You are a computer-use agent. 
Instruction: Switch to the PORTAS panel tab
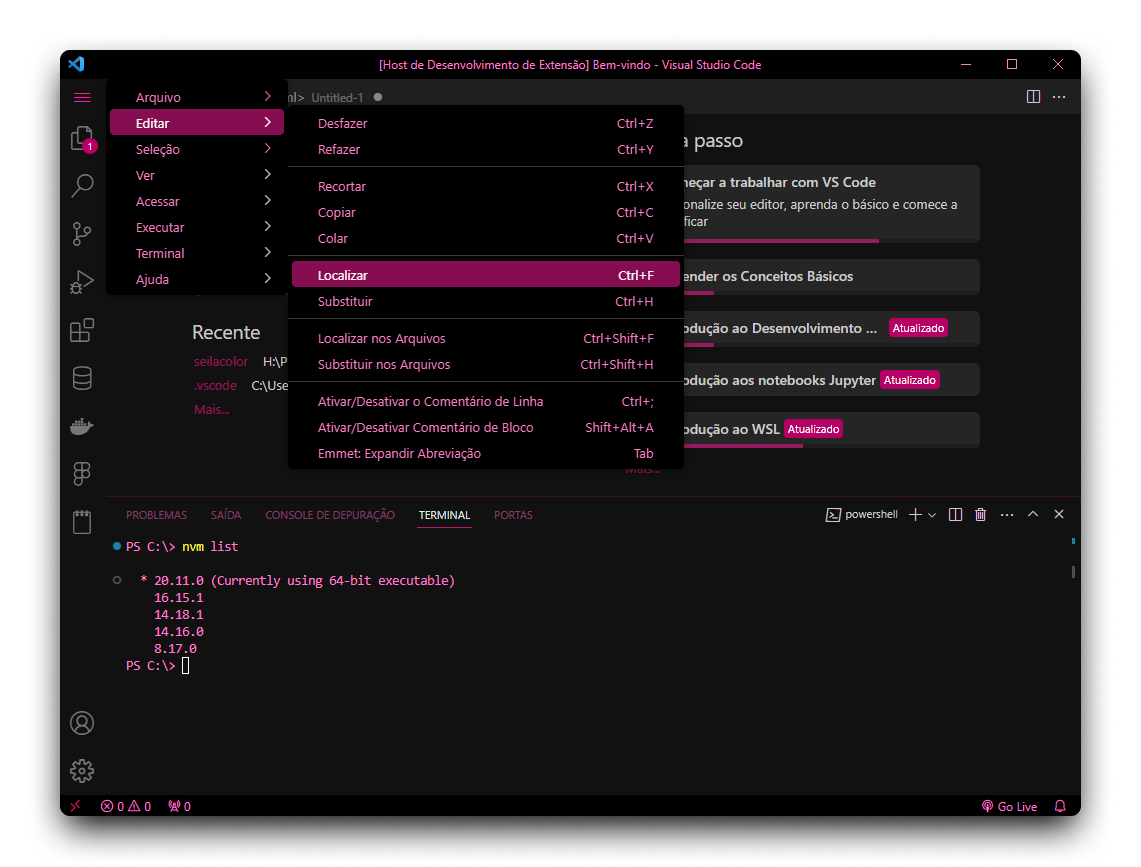pyautogui.click(x=513, y=515)
